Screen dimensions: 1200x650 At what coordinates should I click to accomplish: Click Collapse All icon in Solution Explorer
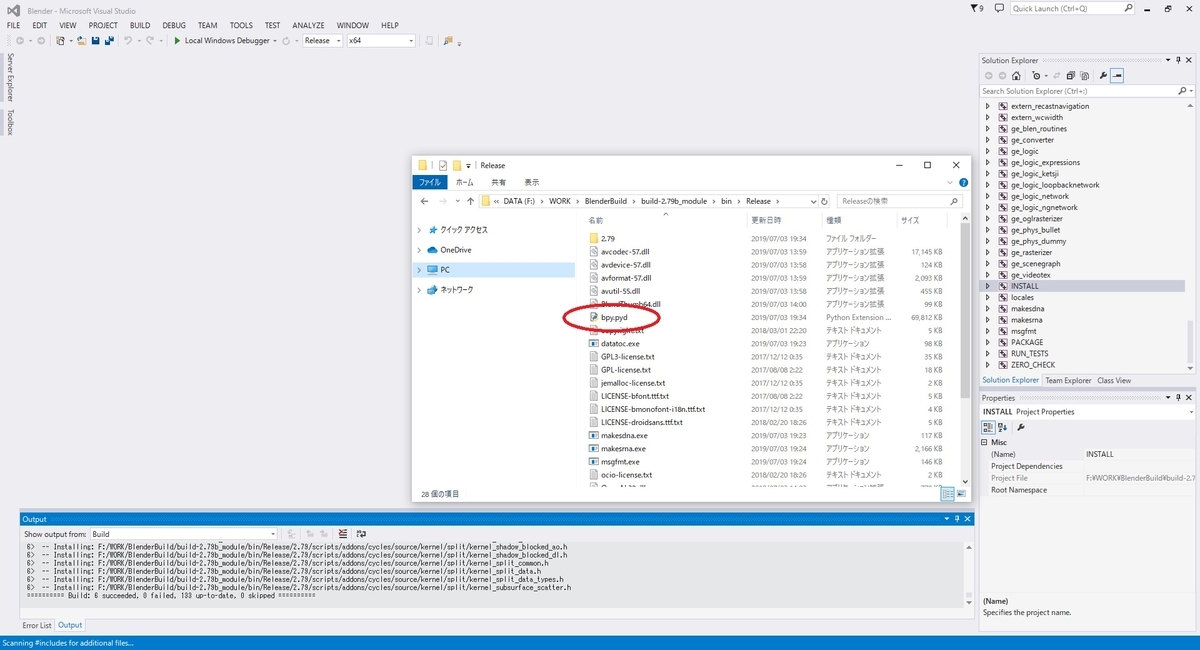tap(1071, 76)
